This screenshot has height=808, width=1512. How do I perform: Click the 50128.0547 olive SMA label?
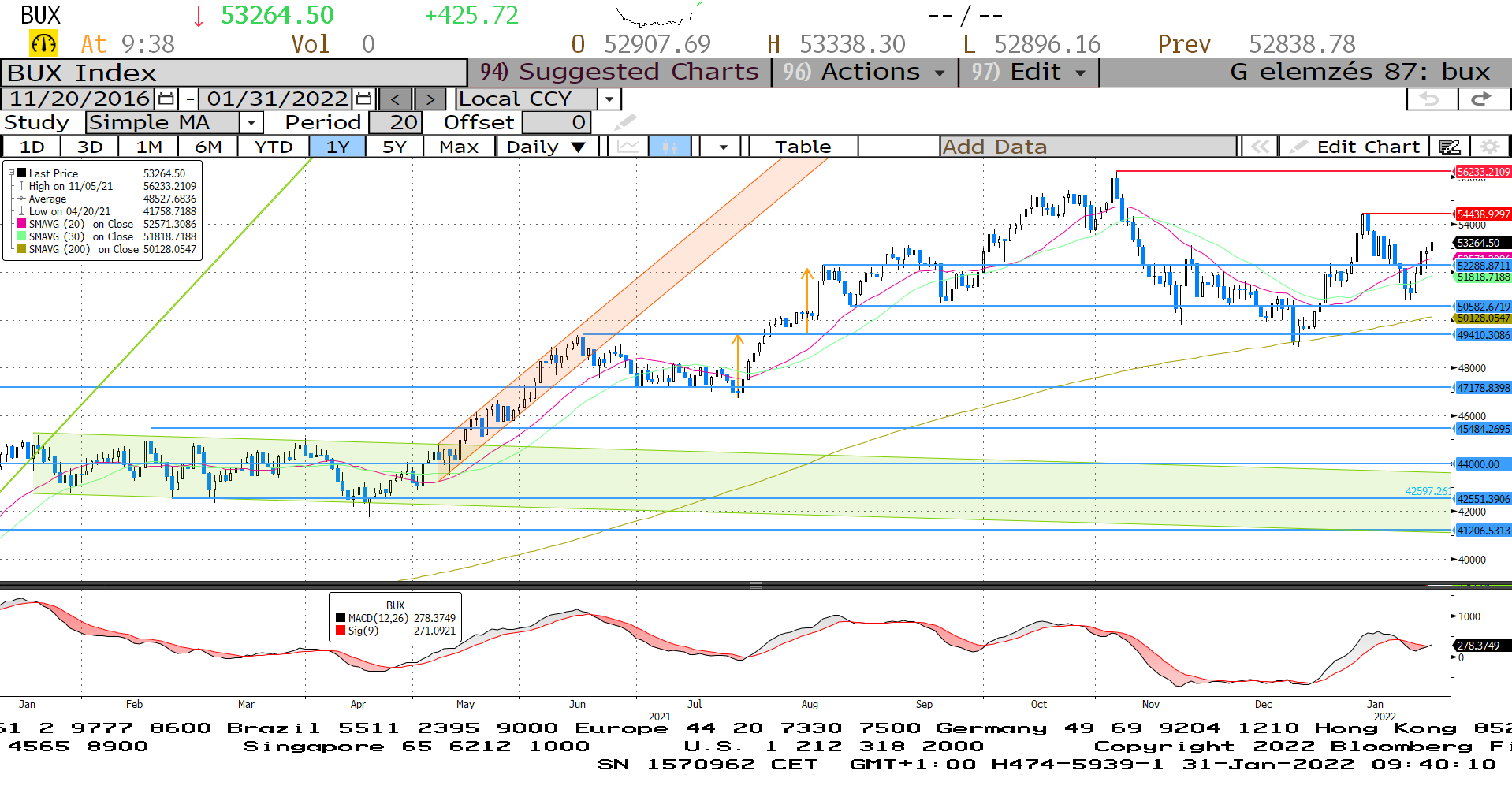pos(1483,318)
